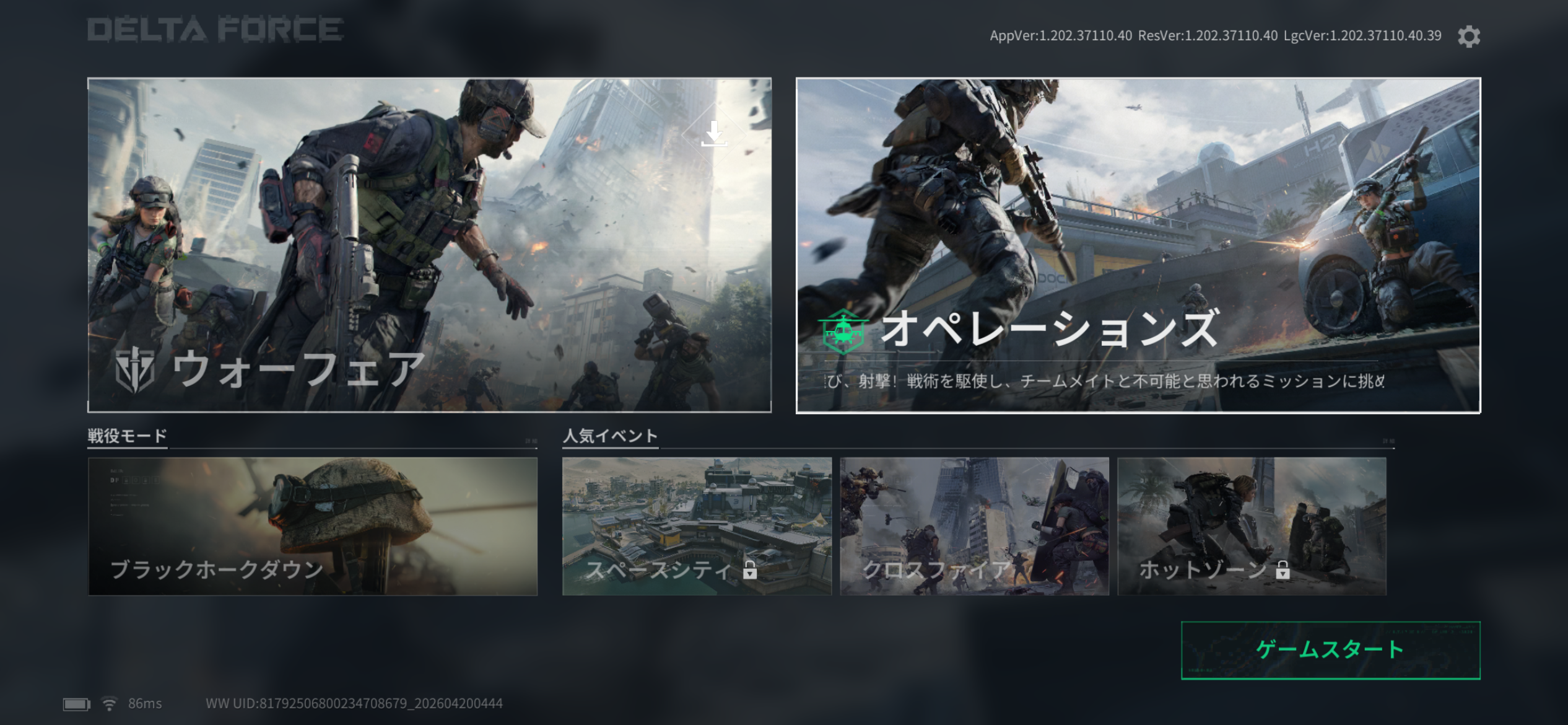Screen dimensions: 1568x725
Task: Click the green helicopter Operations icon
Action: point(843,332)
